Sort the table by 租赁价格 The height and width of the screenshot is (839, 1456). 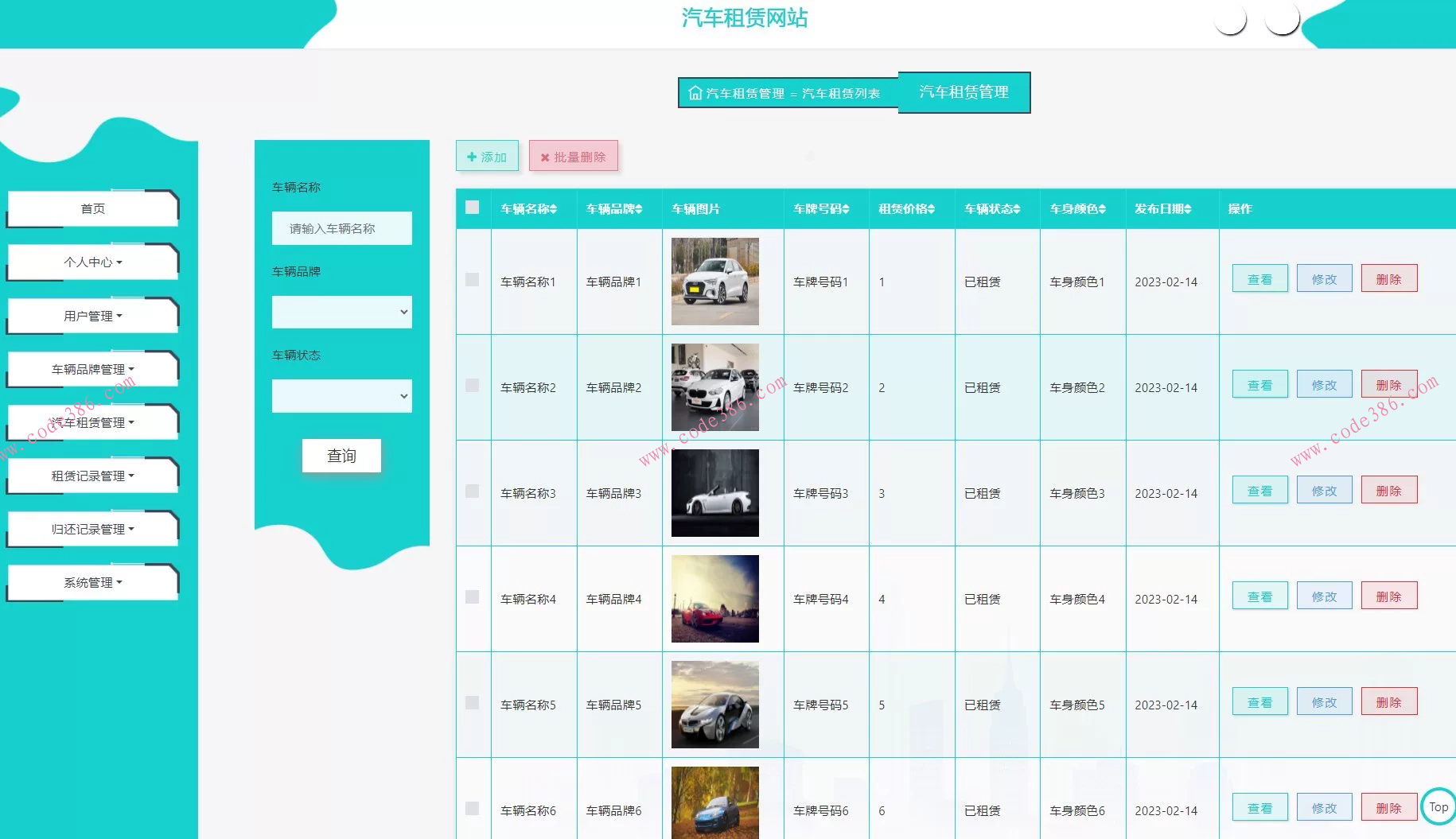coord(930,209)
